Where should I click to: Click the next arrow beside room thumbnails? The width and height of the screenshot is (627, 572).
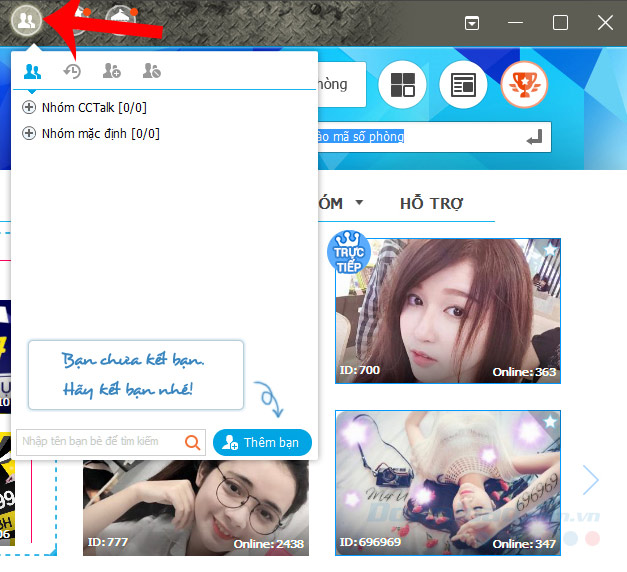coord(590,481)
